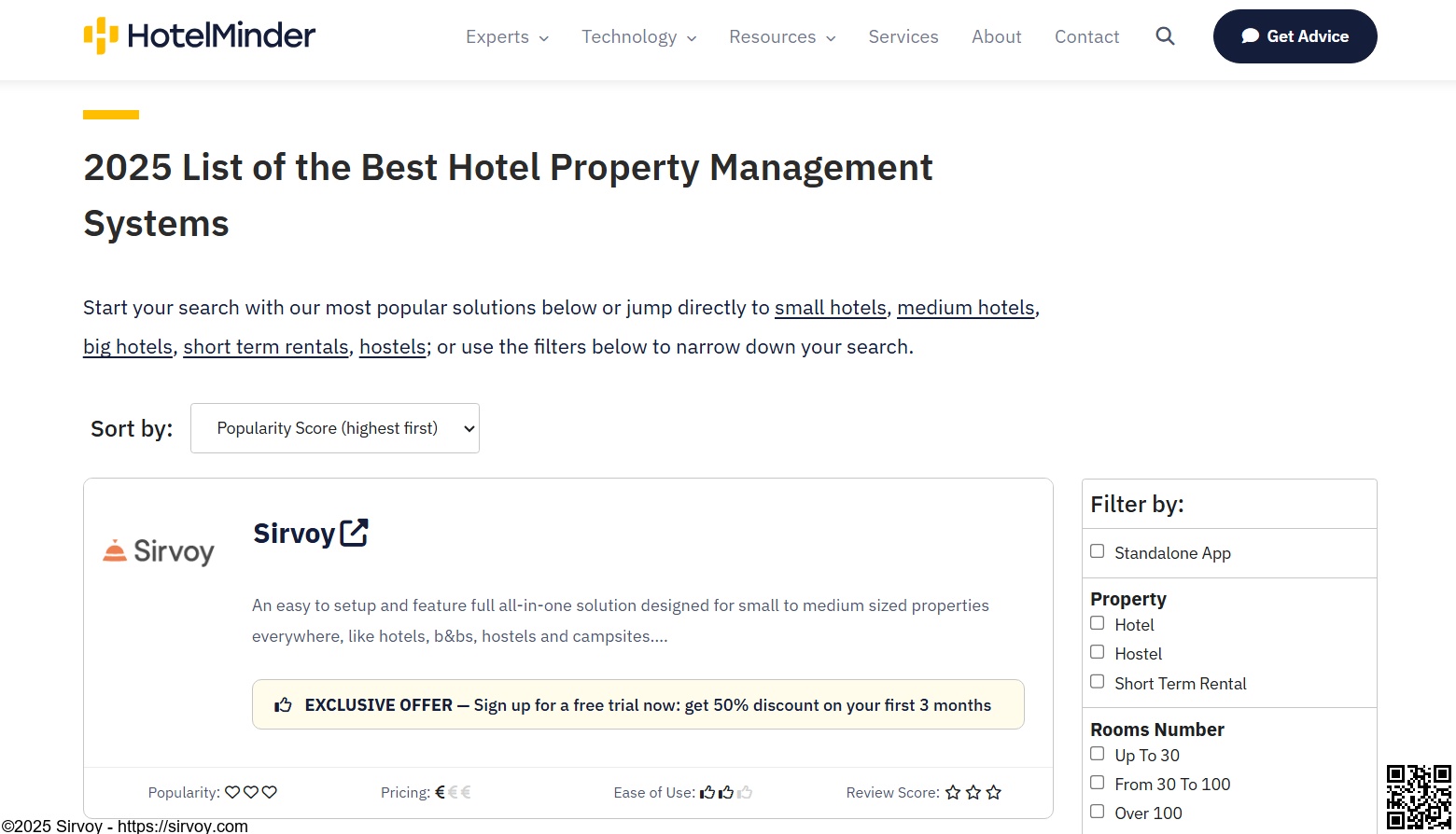Go to the Services page

coord(903,36)
